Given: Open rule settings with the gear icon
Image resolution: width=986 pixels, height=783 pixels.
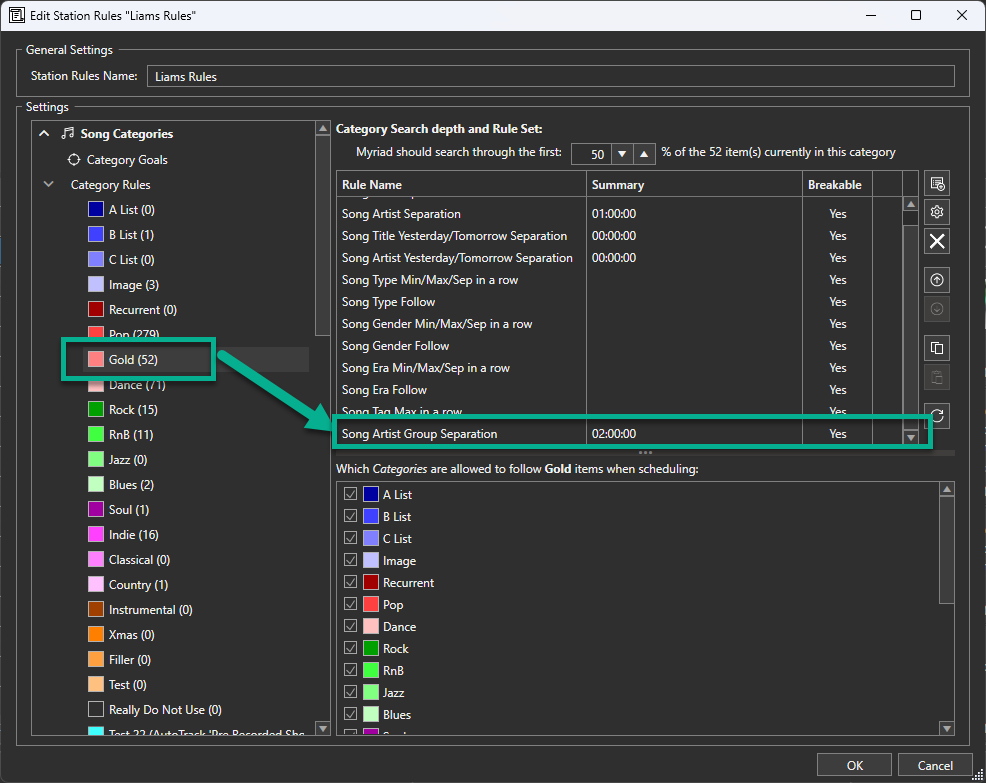Looking at the screenshot, I should (x=937, y=212).
